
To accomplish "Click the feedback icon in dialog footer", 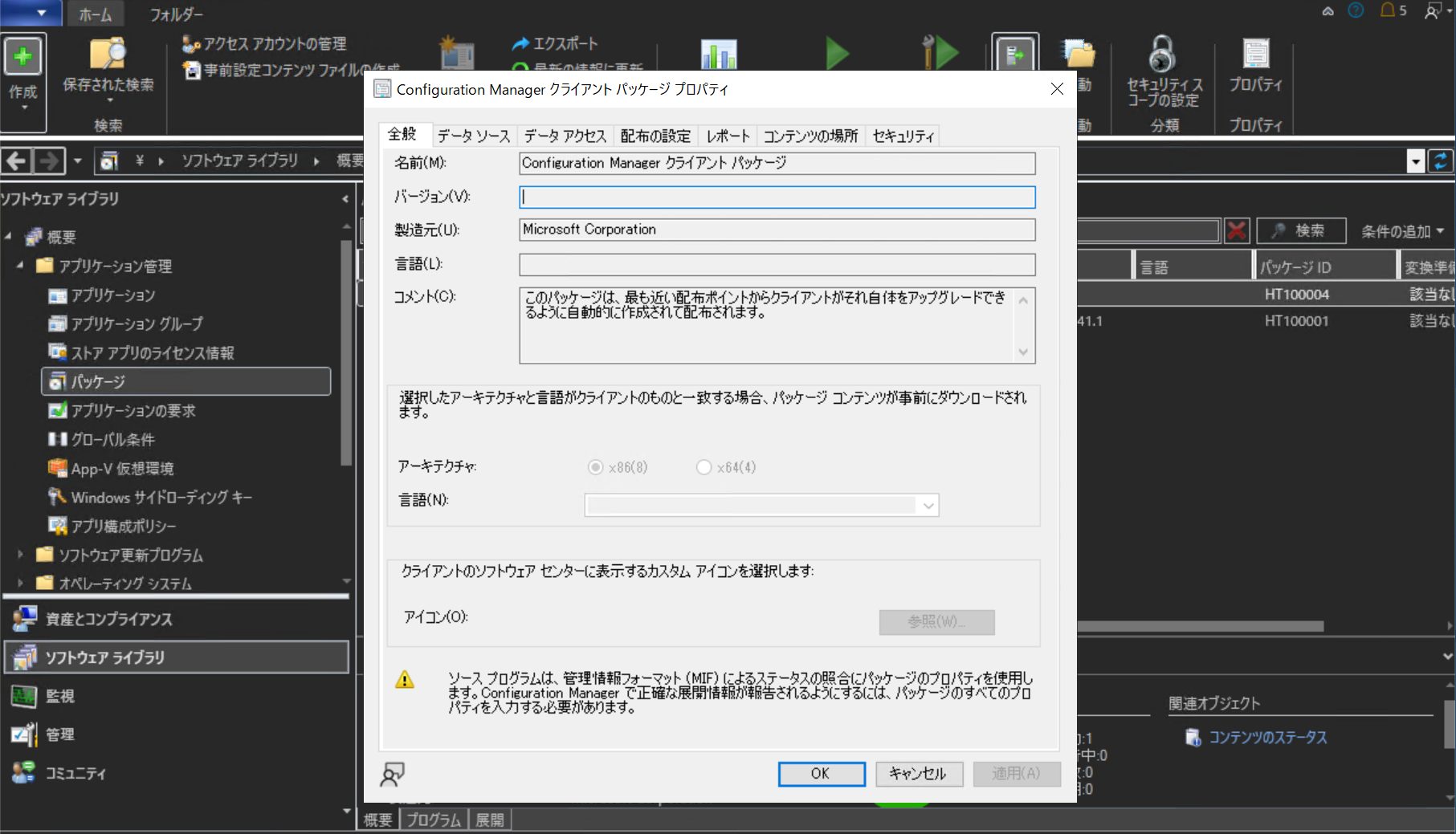I will 392,775.
